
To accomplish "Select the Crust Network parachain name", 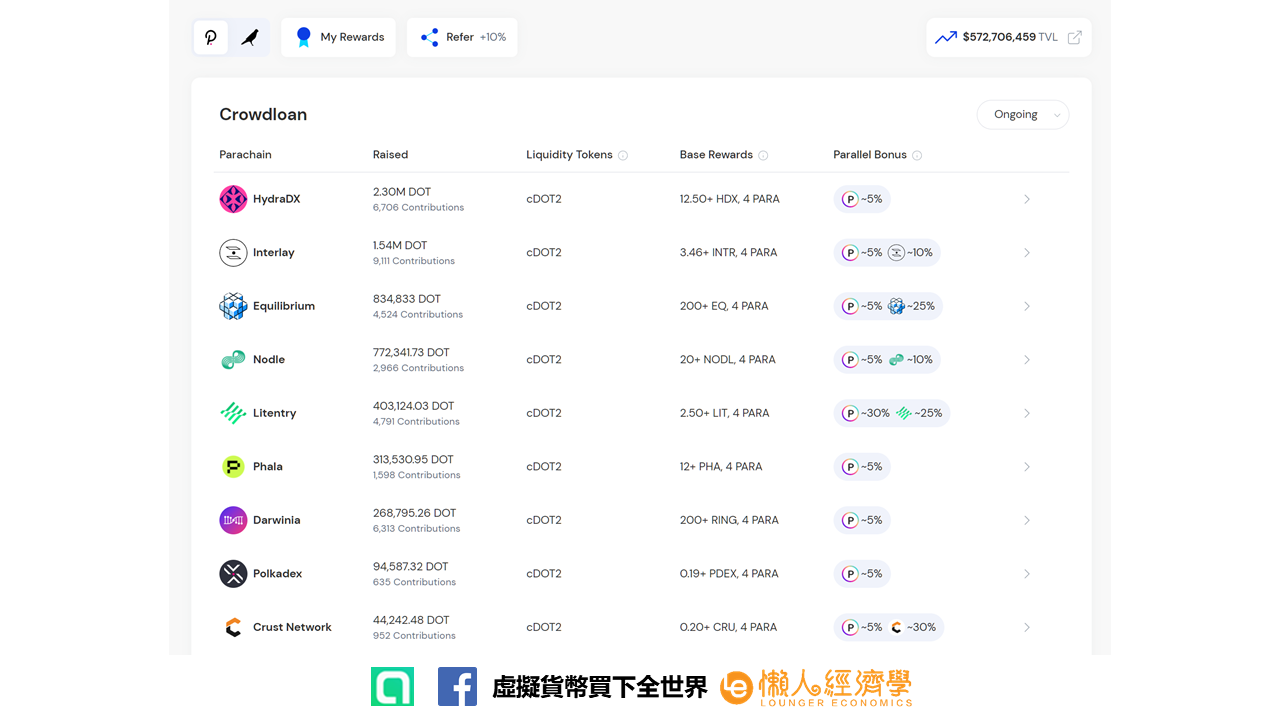I will [x=292, y=627].
